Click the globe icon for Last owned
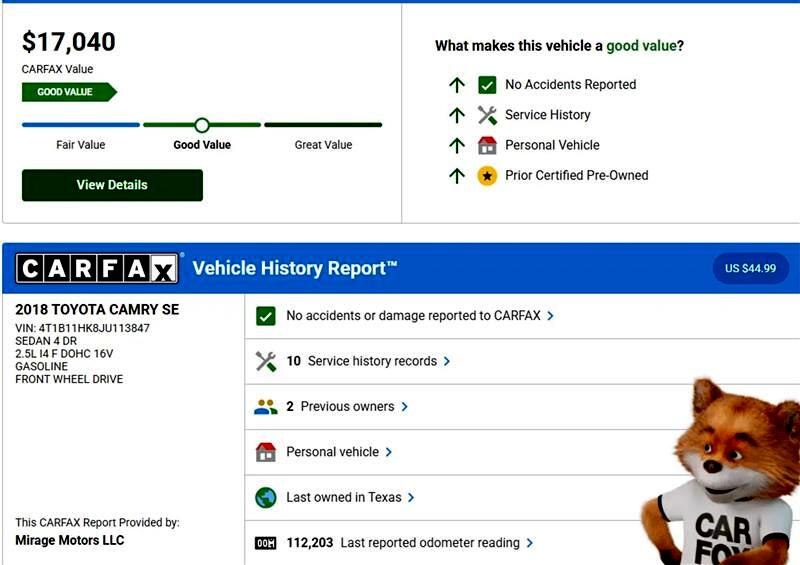The width and height of the screenshot is (800, 565). pyautogui.click(x=265, y=497)
